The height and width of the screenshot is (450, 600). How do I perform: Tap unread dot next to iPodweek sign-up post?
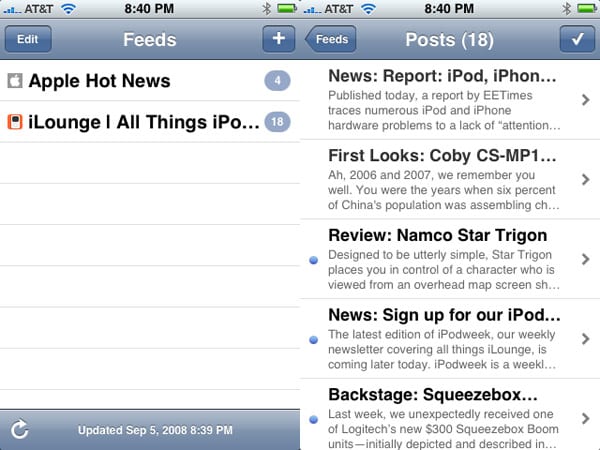pos(314,340)
